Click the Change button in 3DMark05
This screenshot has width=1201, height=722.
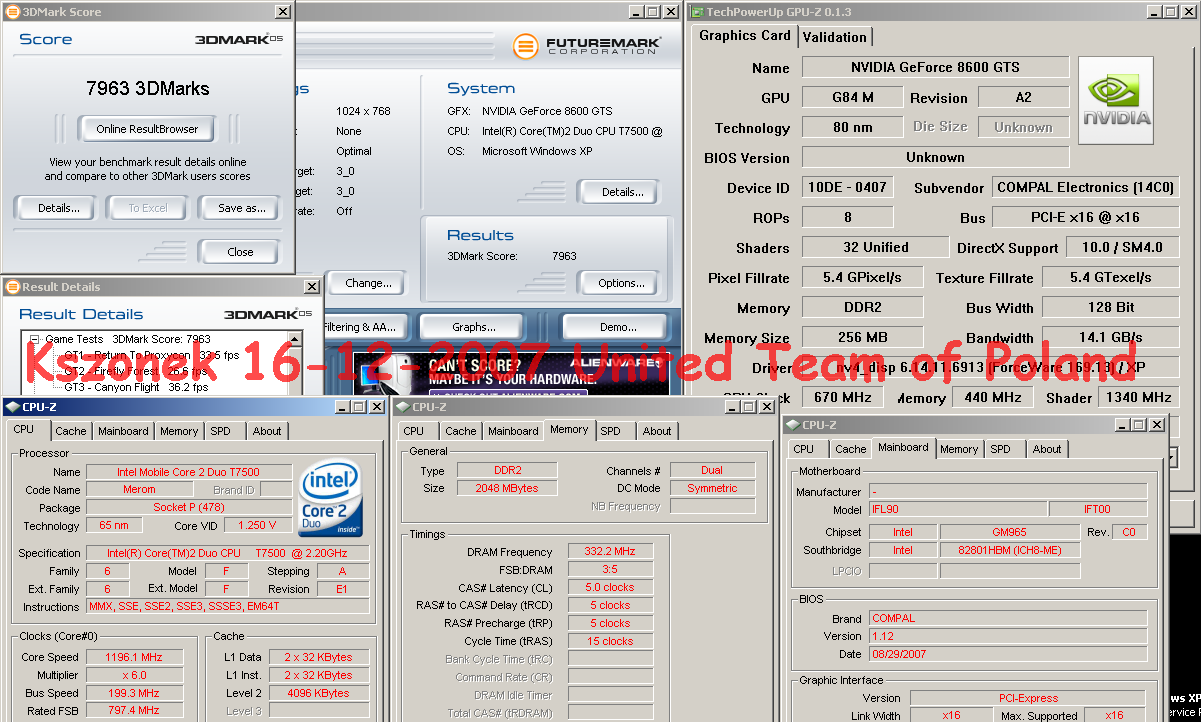click(368, 283)
